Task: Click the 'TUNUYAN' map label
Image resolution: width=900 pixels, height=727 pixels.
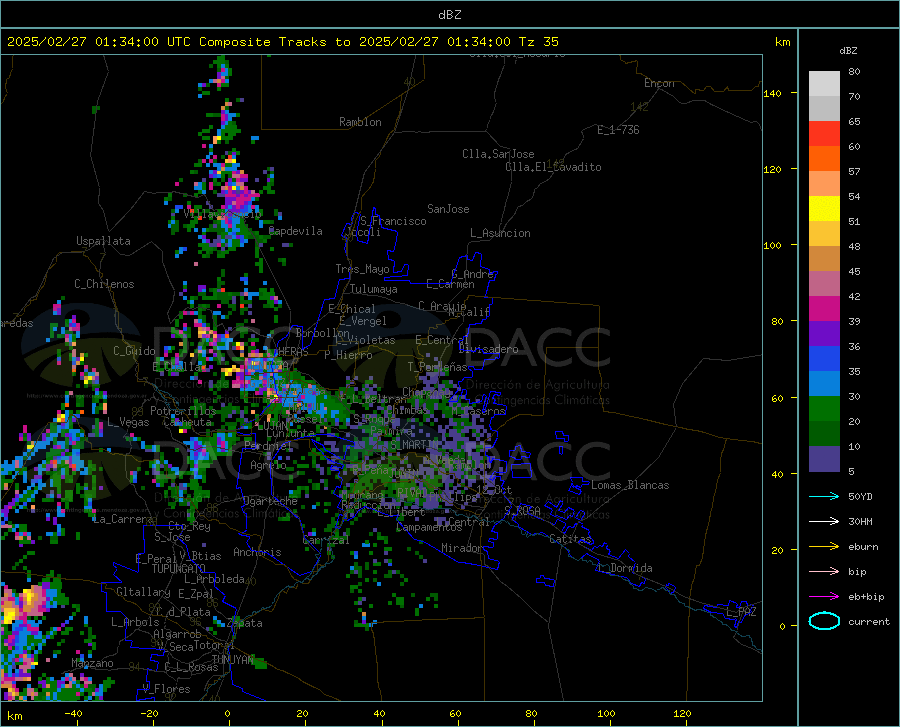Action: tap(232, 659)
